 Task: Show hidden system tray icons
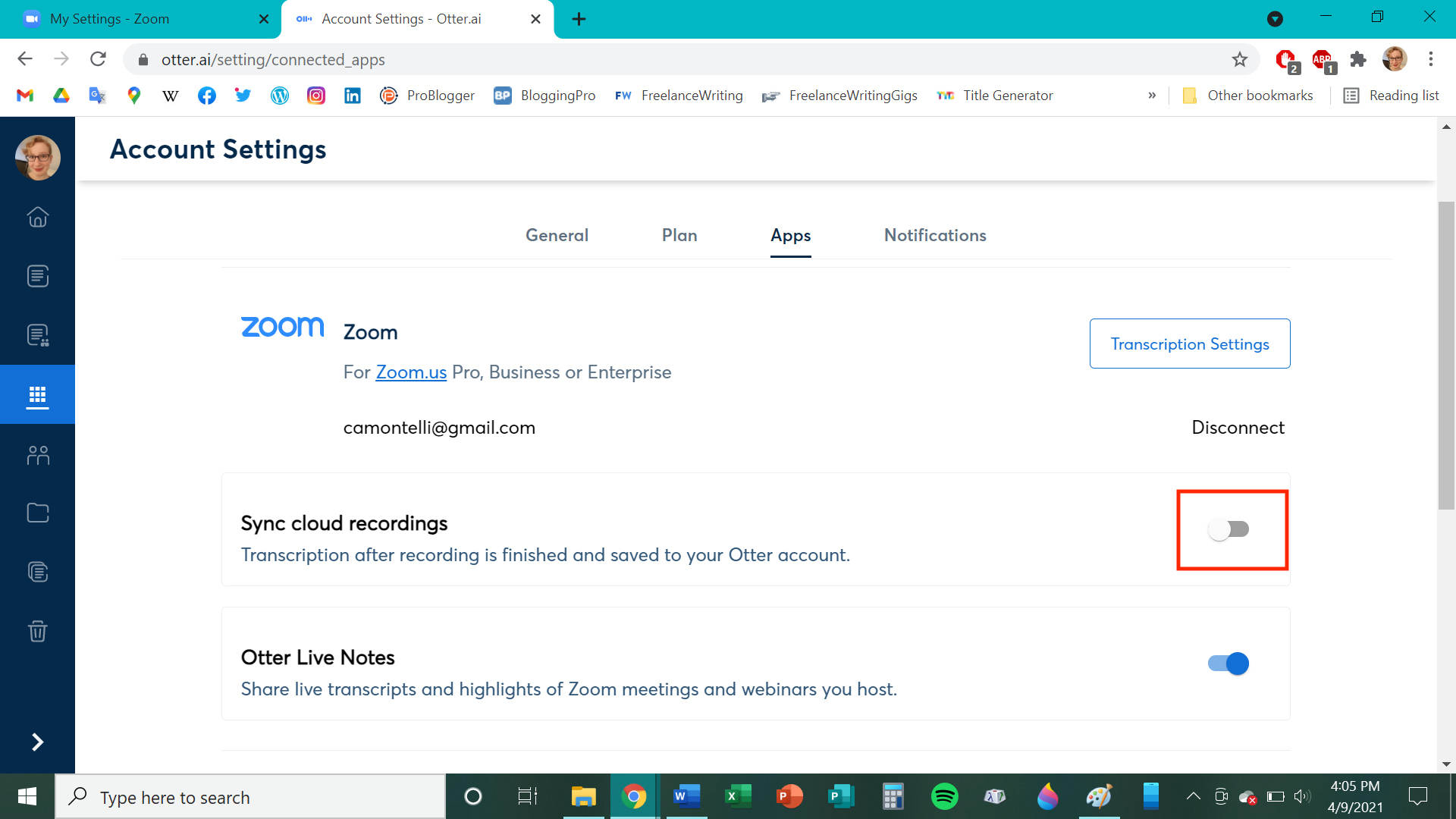(1193, 796)
